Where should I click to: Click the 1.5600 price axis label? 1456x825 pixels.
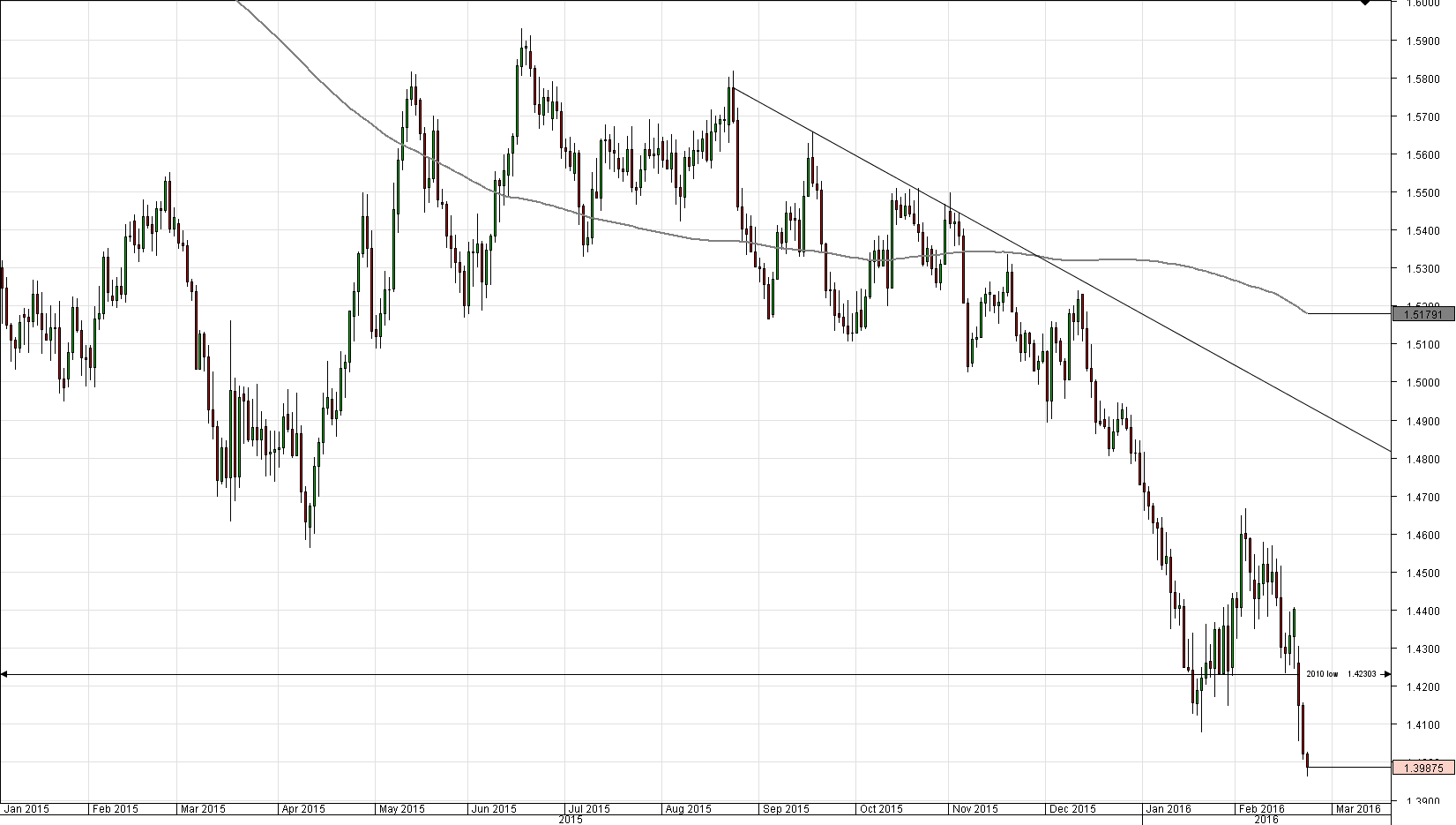(x=1424, y=154)
